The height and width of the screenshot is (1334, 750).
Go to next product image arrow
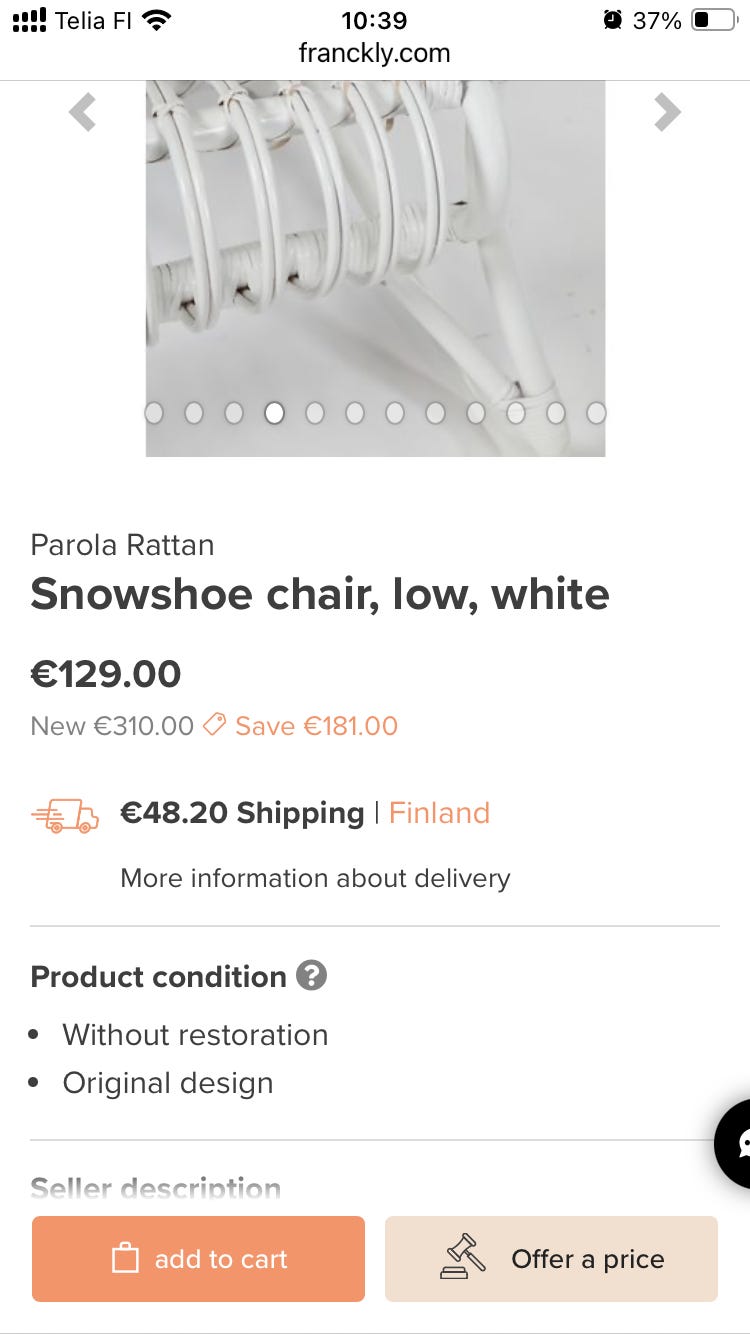pos(667,112)
